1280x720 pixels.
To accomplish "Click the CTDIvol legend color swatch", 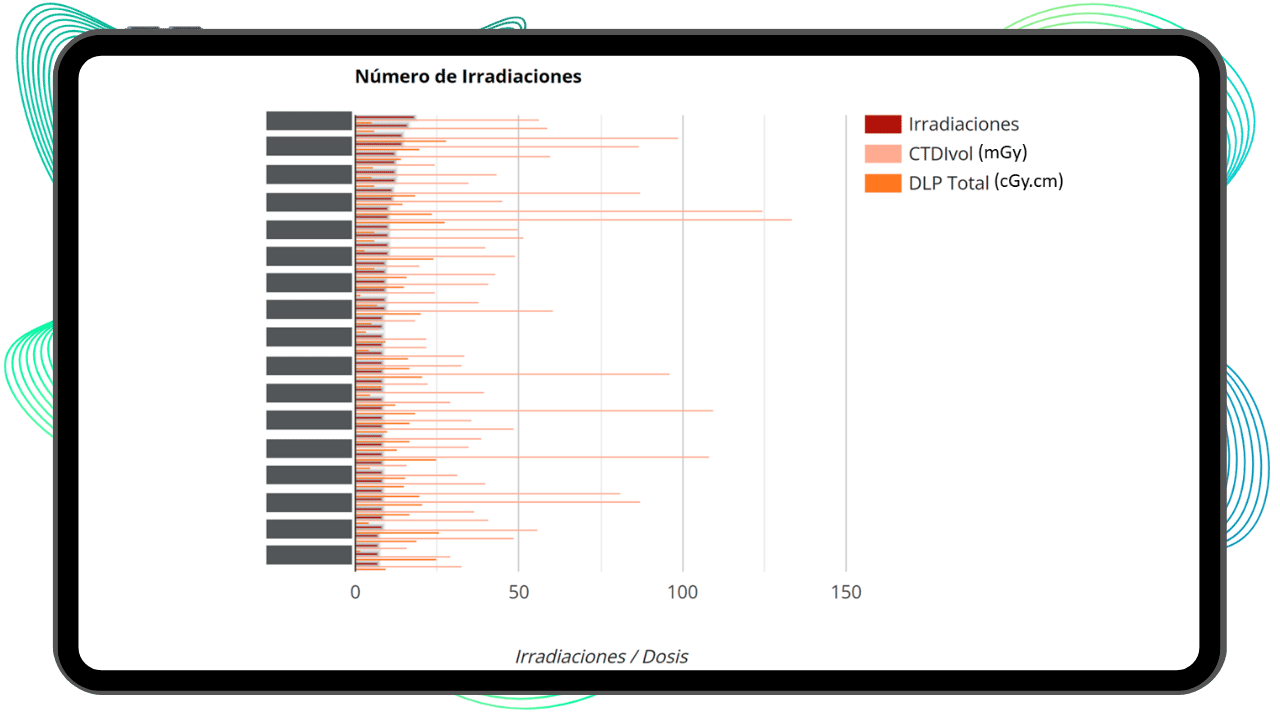I will tap(882, 153).
